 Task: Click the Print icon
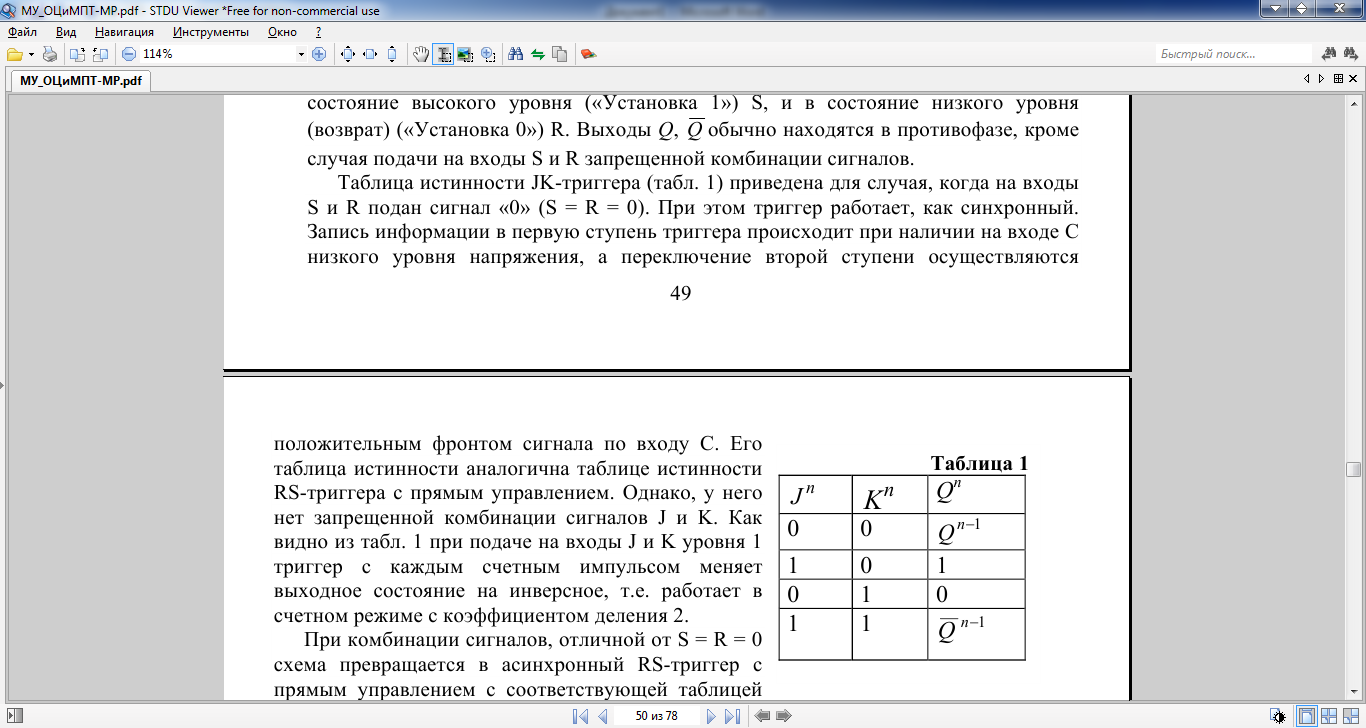[x=49, y=54]
